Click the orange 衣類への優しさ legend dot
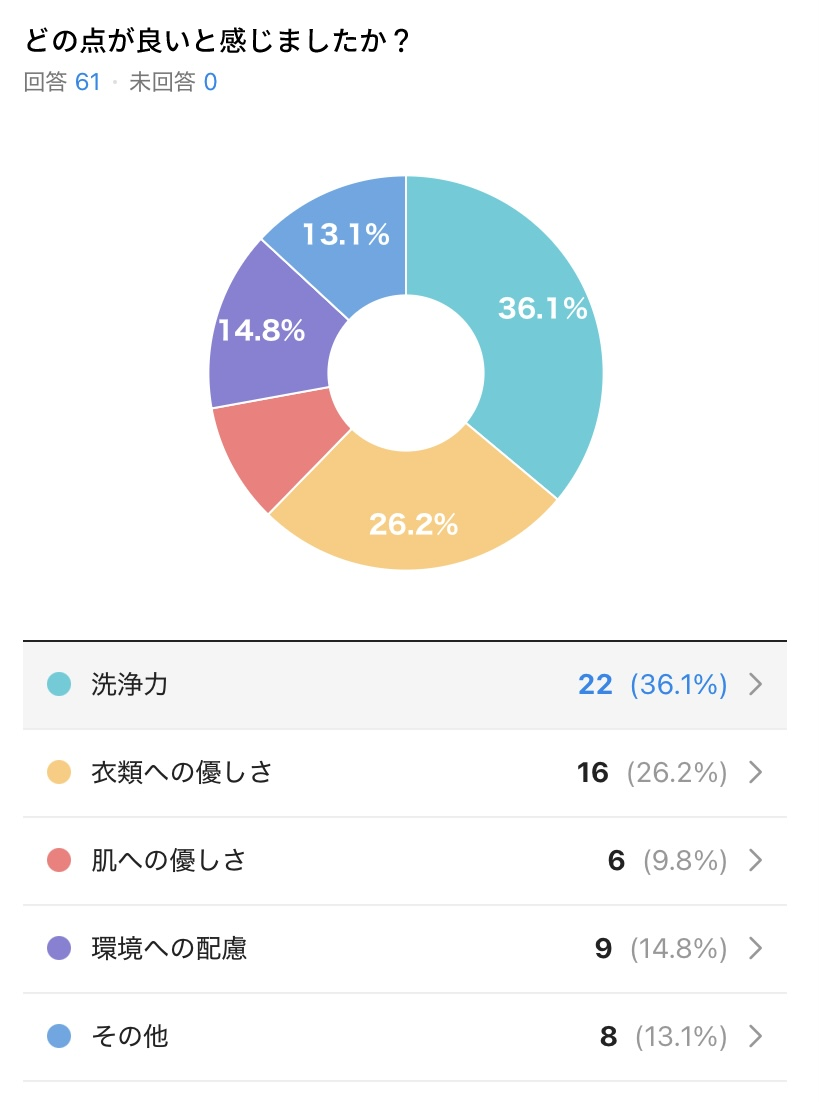Viewport: 819px width, 1102px height. [x=59, y=772]
